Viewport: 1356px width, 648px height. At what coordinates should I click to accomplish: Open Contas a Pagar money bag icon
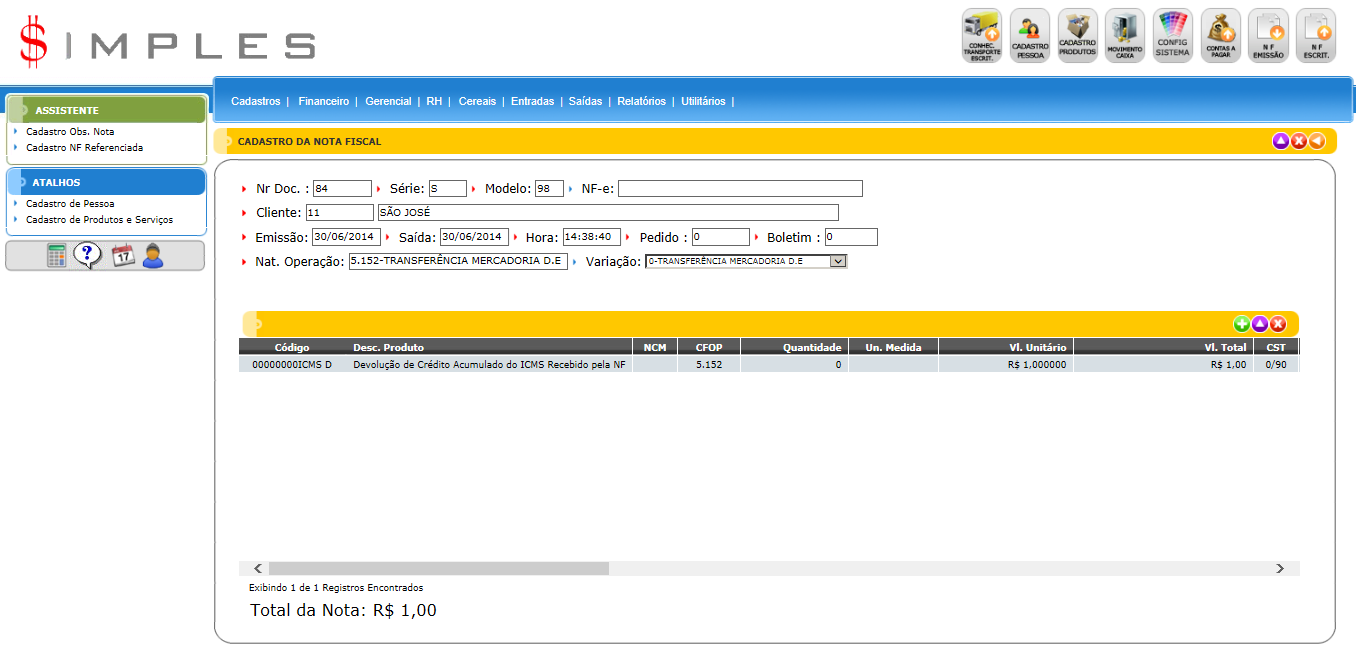pos(1220,36)
